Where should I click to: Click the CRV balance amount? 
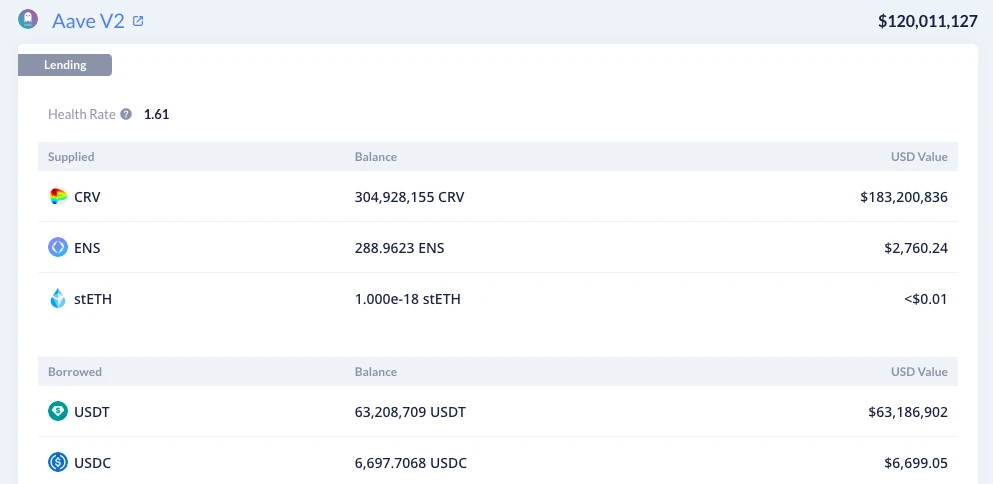point(409,197)
